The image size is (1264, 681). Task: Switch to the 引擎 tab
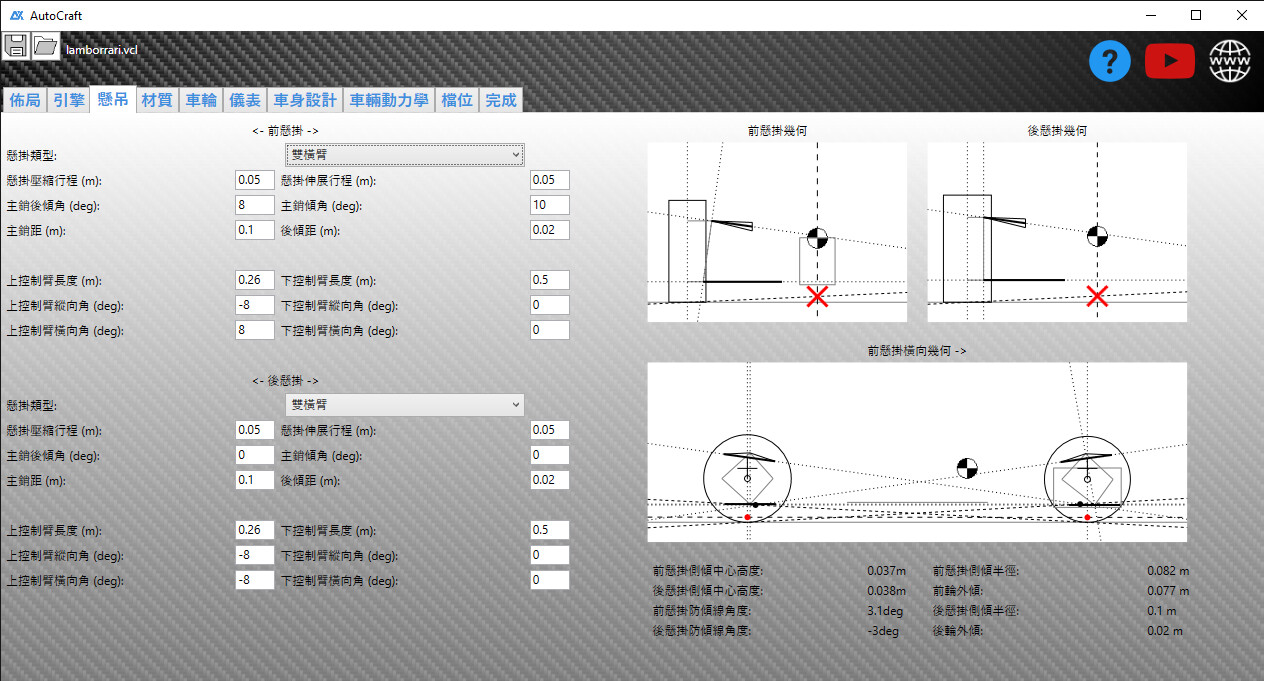pos(68,100)
